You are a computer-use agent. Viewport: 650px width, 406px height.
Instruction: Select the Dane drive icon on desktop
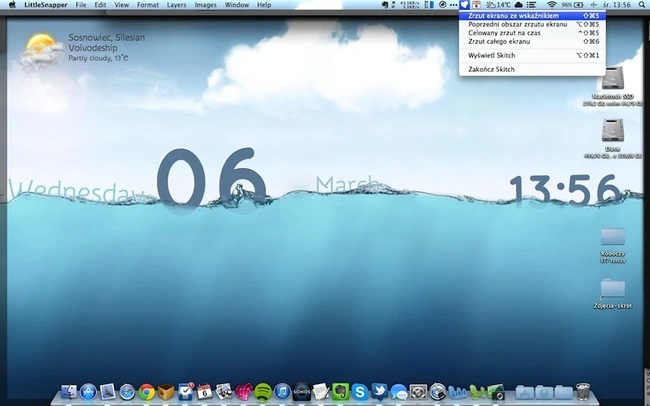click(x=613, y=131)
